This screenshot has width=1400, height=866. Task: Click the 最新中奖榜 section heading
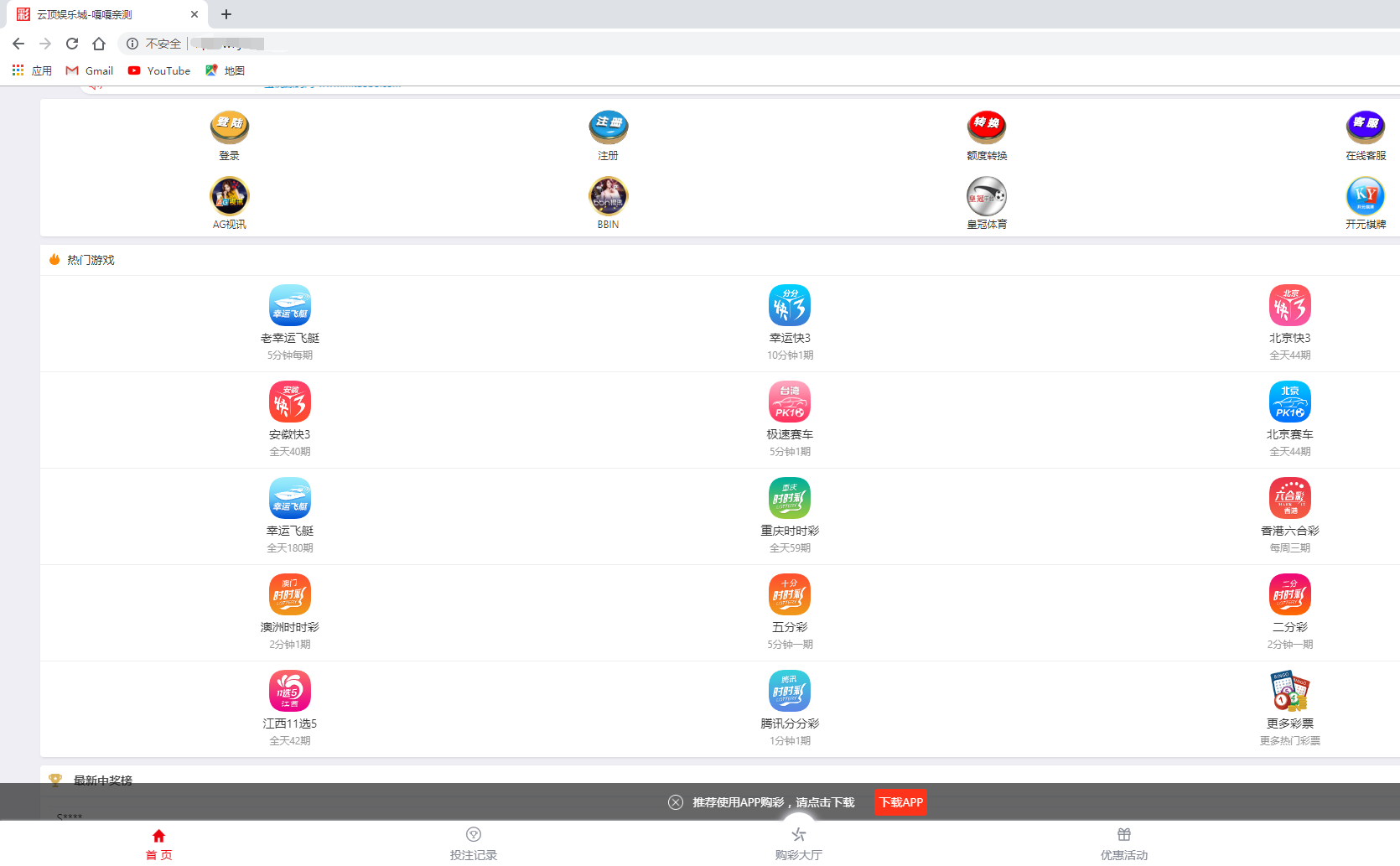pyautogui.click(x=103, y=780)
